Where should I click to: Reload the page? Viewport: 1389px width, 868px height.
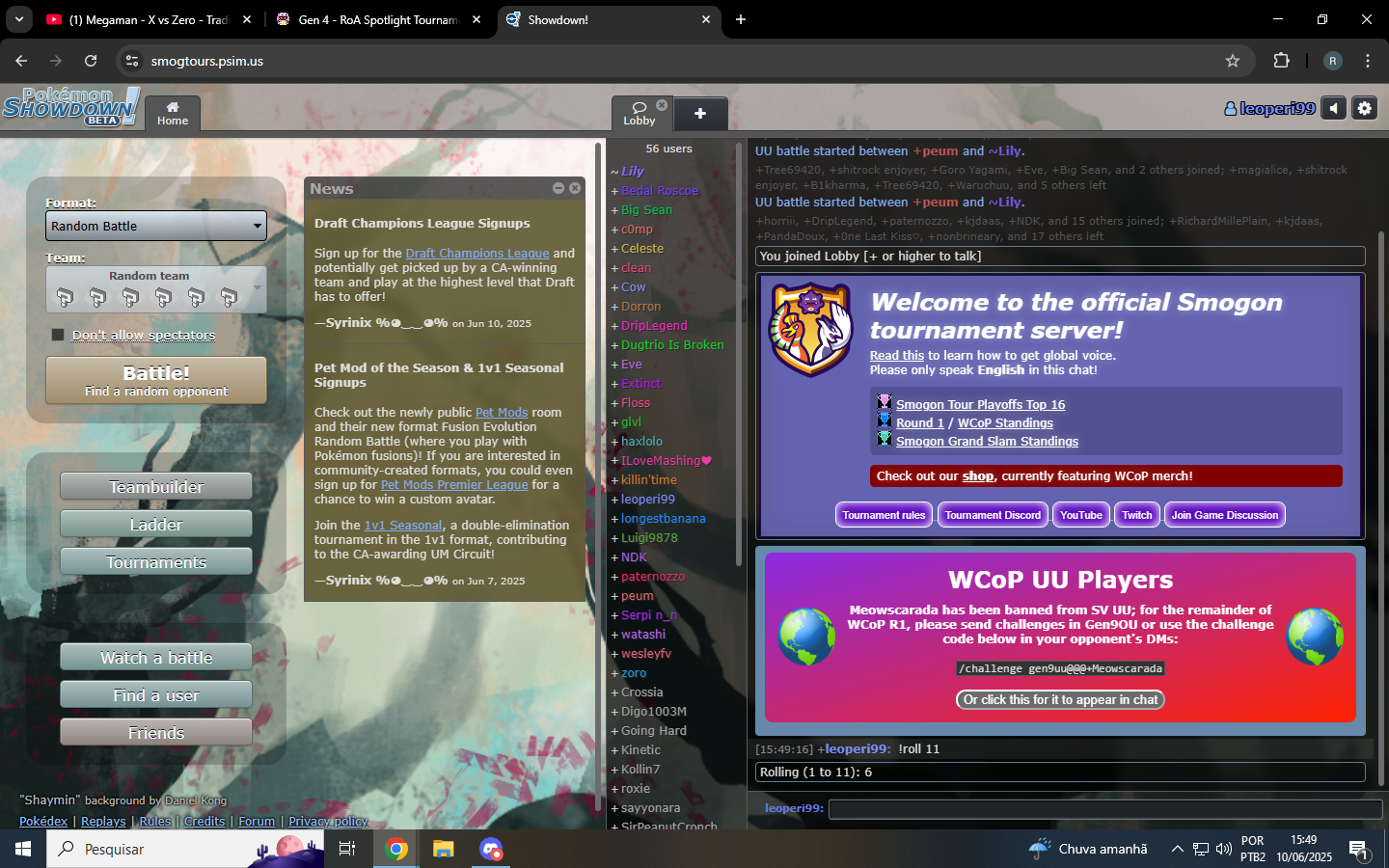91,61
